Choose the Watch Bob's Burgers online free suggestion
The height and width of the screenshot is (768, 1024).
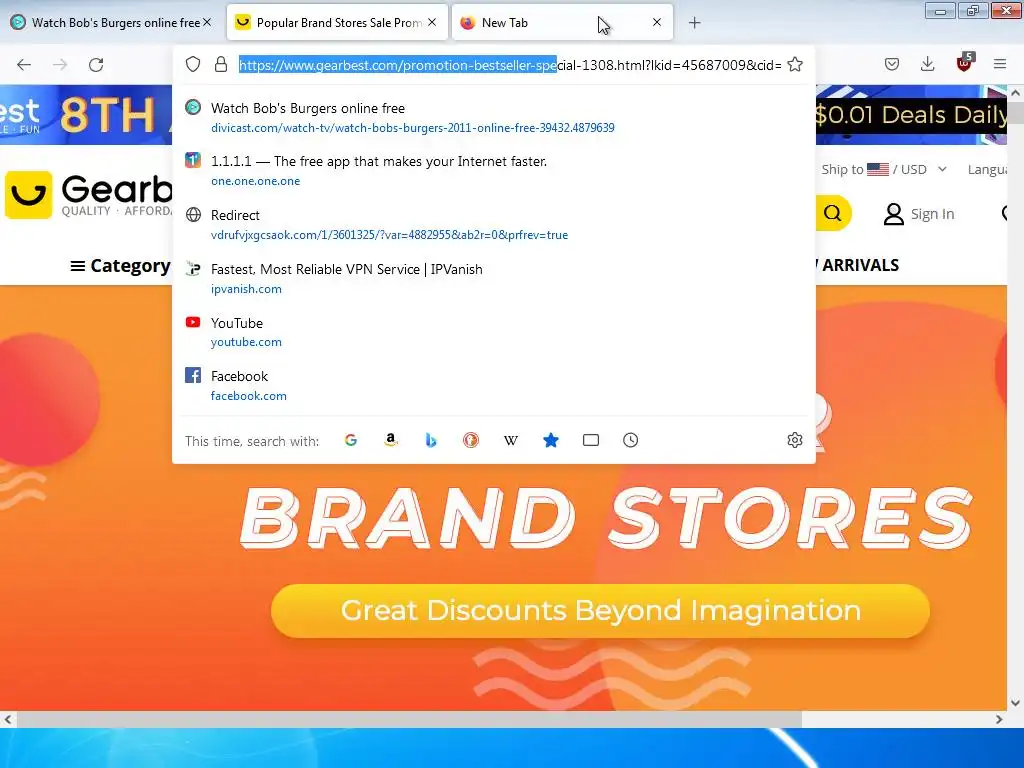click(494, 118)
